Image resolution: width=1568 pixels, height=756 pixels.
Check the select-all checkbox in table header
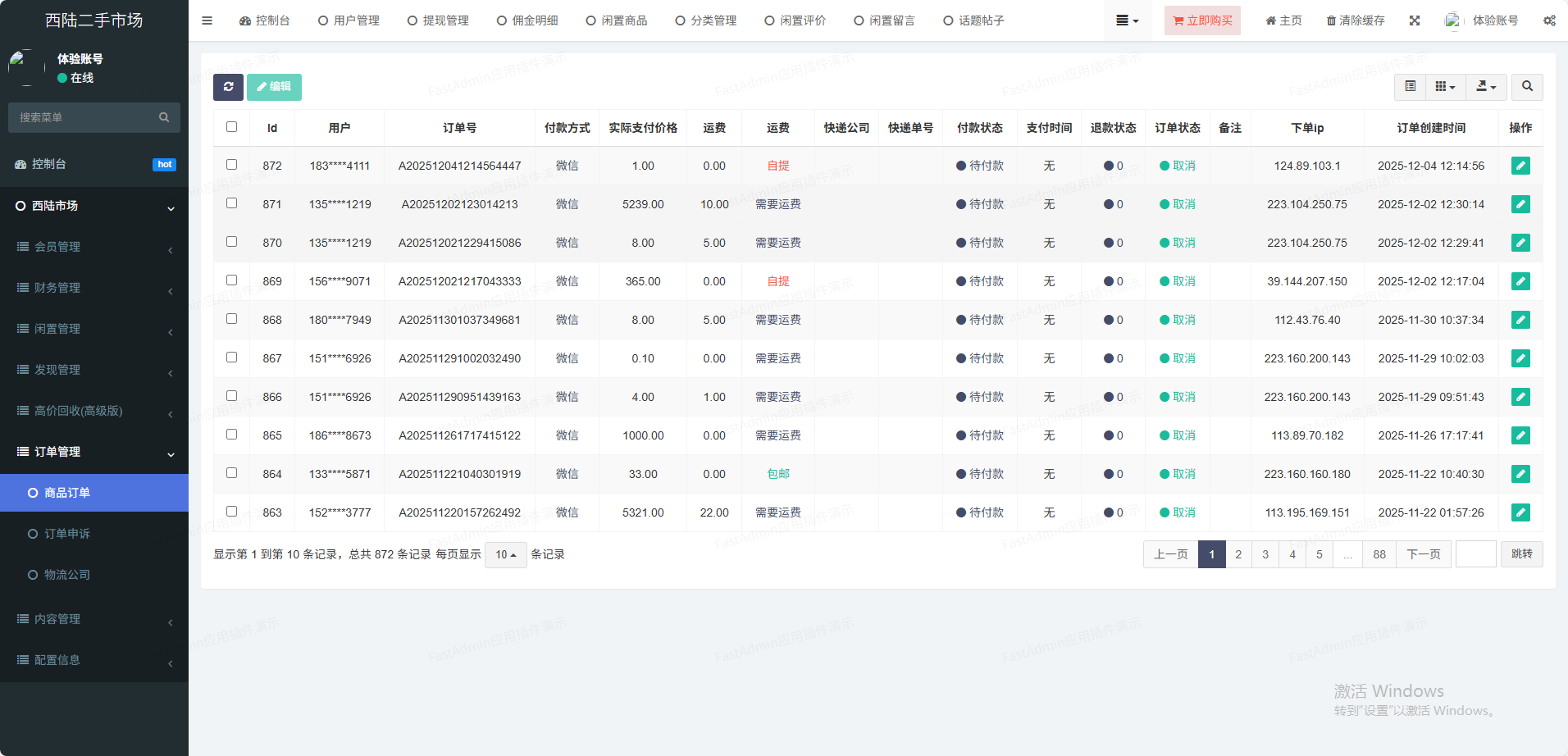click(231, 127)
